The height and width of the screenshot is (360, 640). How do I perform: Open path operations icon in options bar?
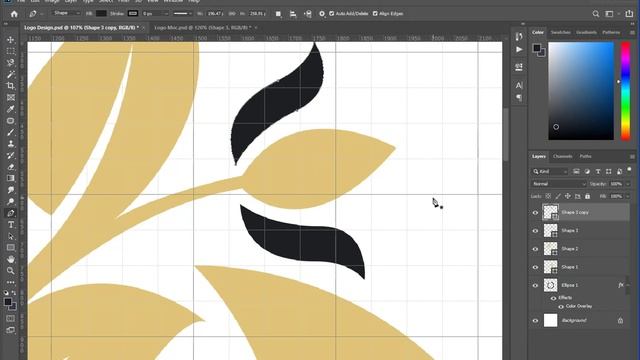pyautogui.click(x=278, y=14)
